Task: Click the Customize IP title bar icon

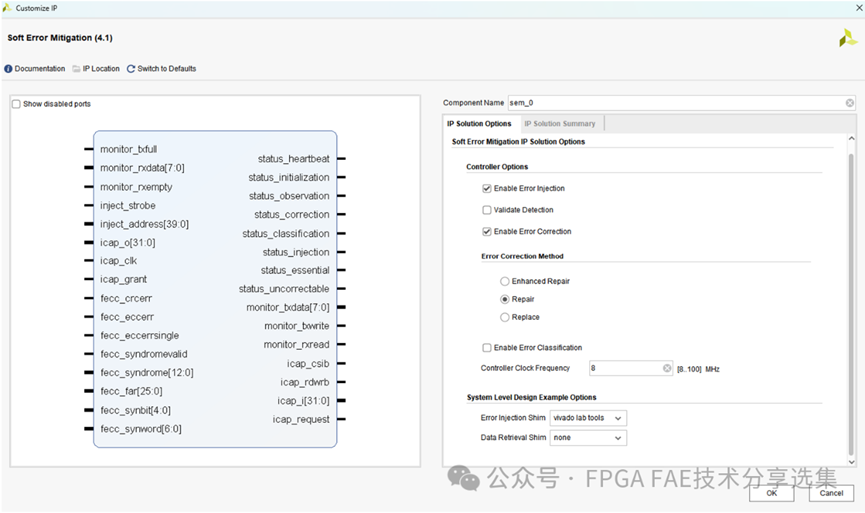Action: pos(8,7)
